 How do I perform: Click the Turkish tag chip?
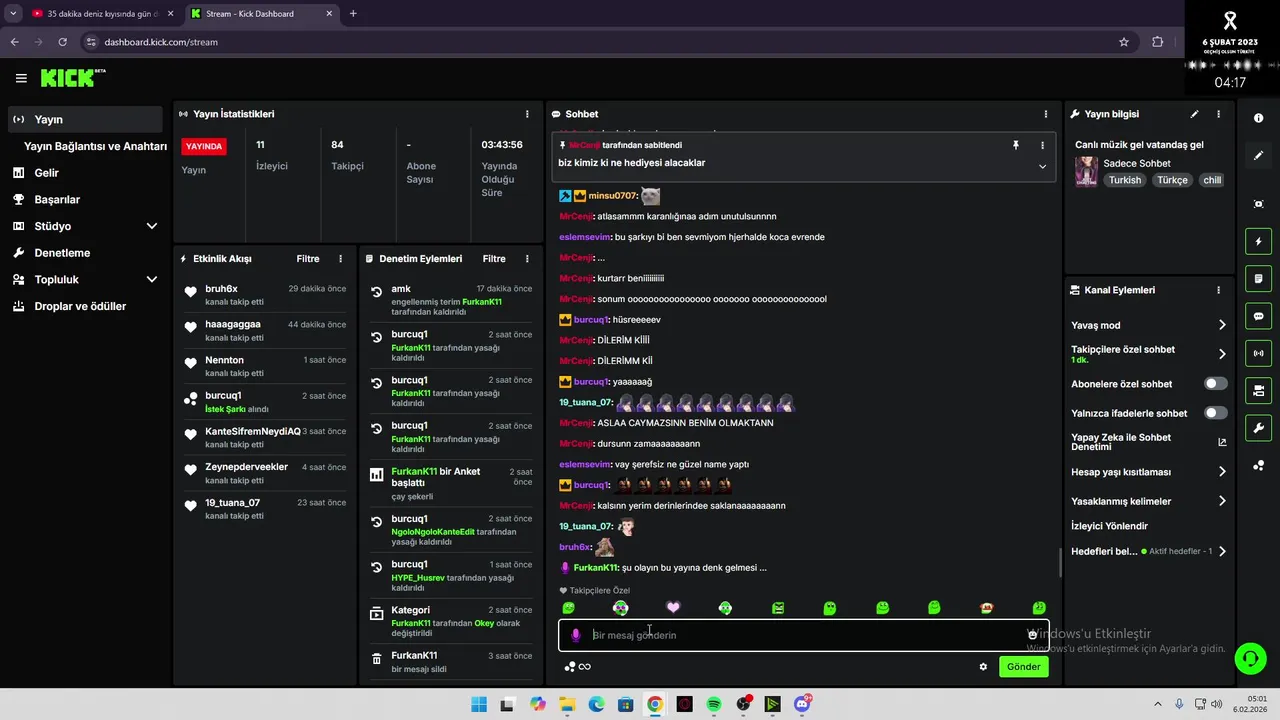[1125, 180]
